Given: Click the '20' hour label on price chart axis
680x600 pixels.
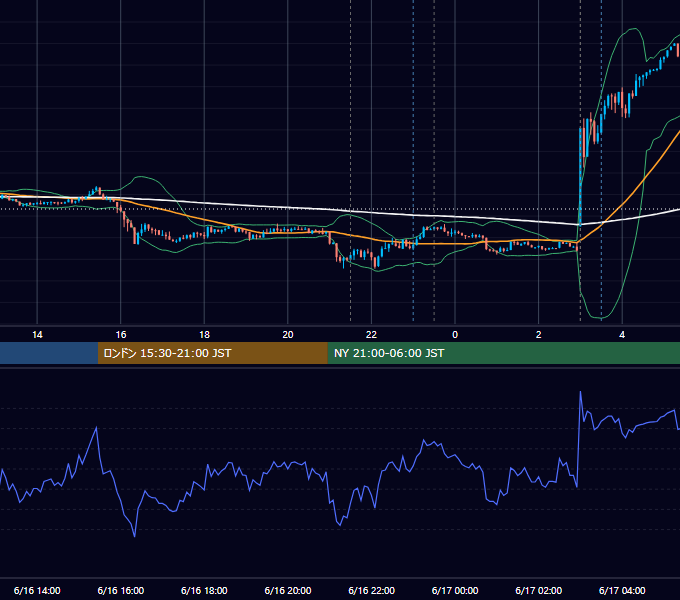Looking at the screenshot, I should [x=288, y=335].
